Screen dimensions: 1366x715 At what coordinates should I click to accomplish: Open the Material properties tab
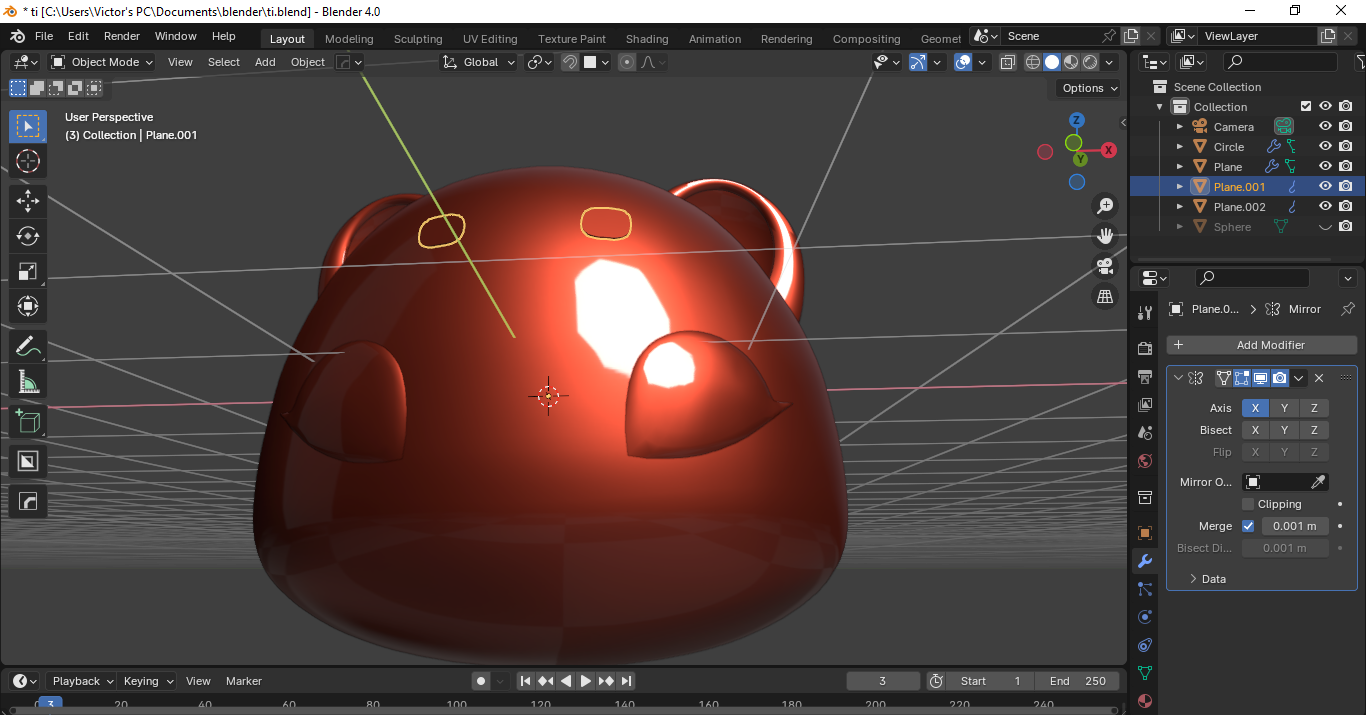pyautogui.click(x=1145, y=701)
